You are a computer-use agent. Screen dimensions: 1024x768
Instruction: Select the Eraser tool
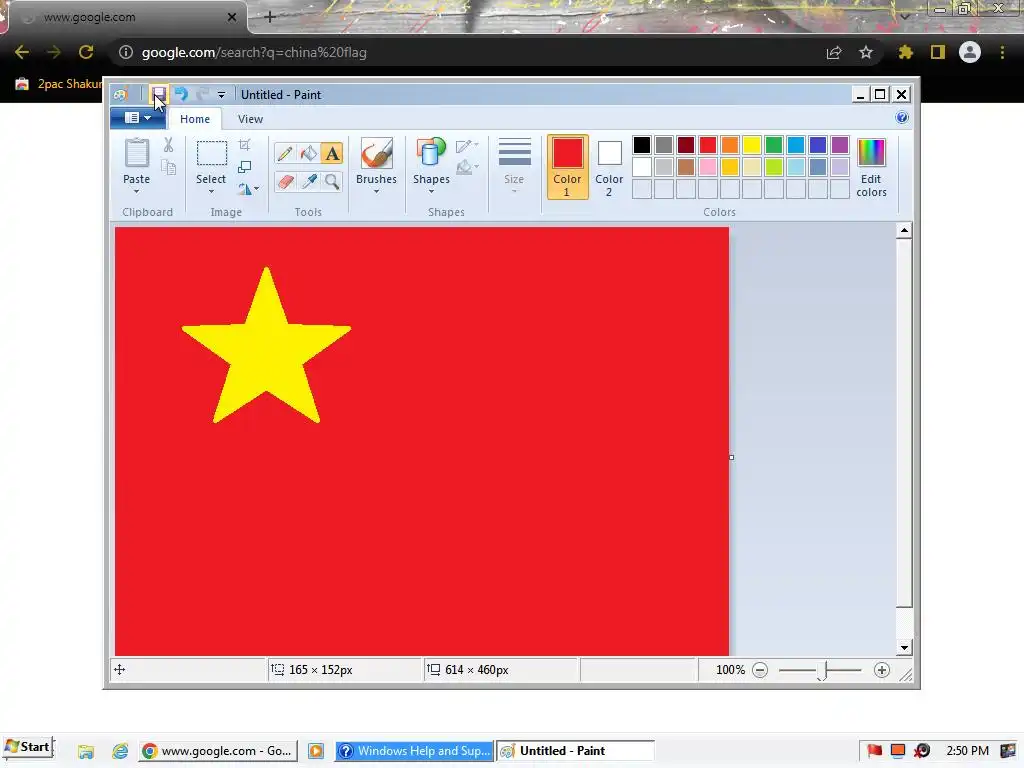point(285,181)
